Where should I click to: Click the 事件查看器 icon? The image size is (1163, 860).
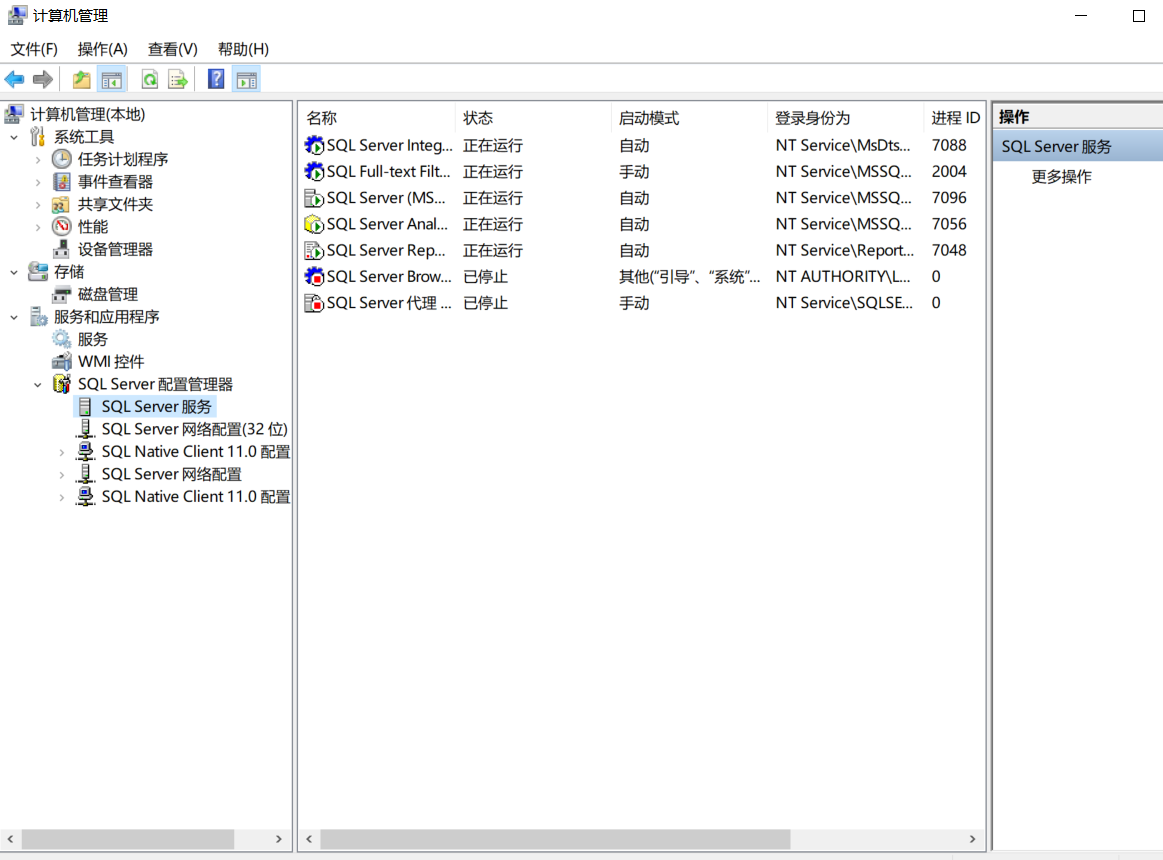62,182
